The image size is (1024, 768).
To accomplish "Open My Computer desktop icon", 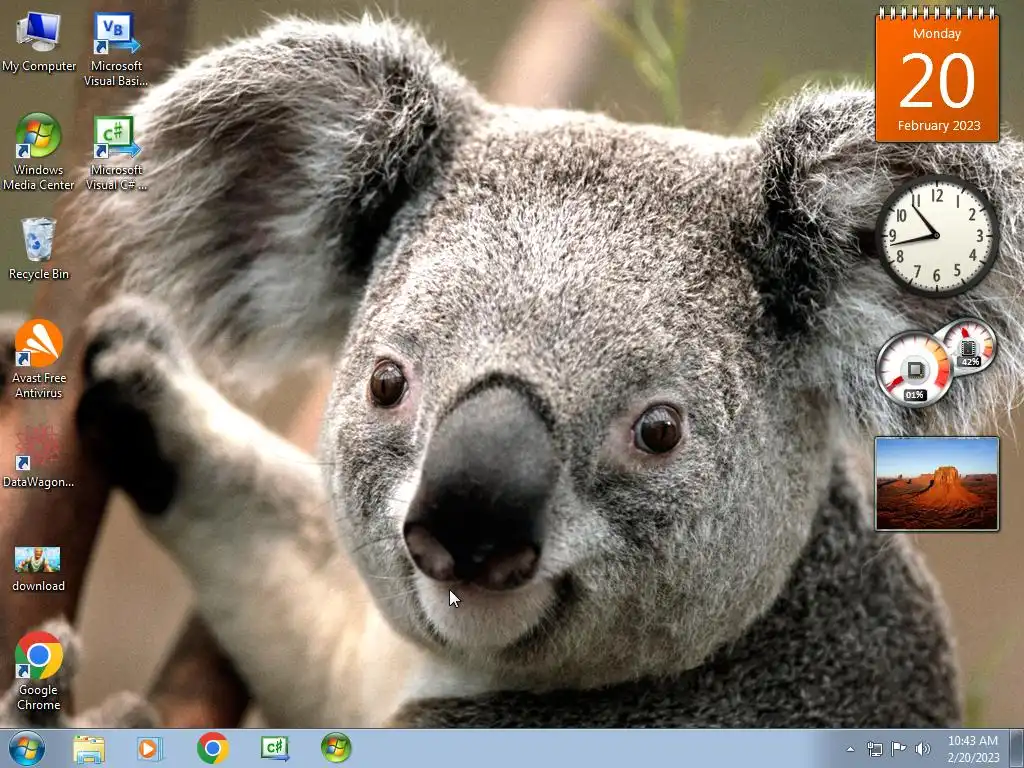I will 39,42.
